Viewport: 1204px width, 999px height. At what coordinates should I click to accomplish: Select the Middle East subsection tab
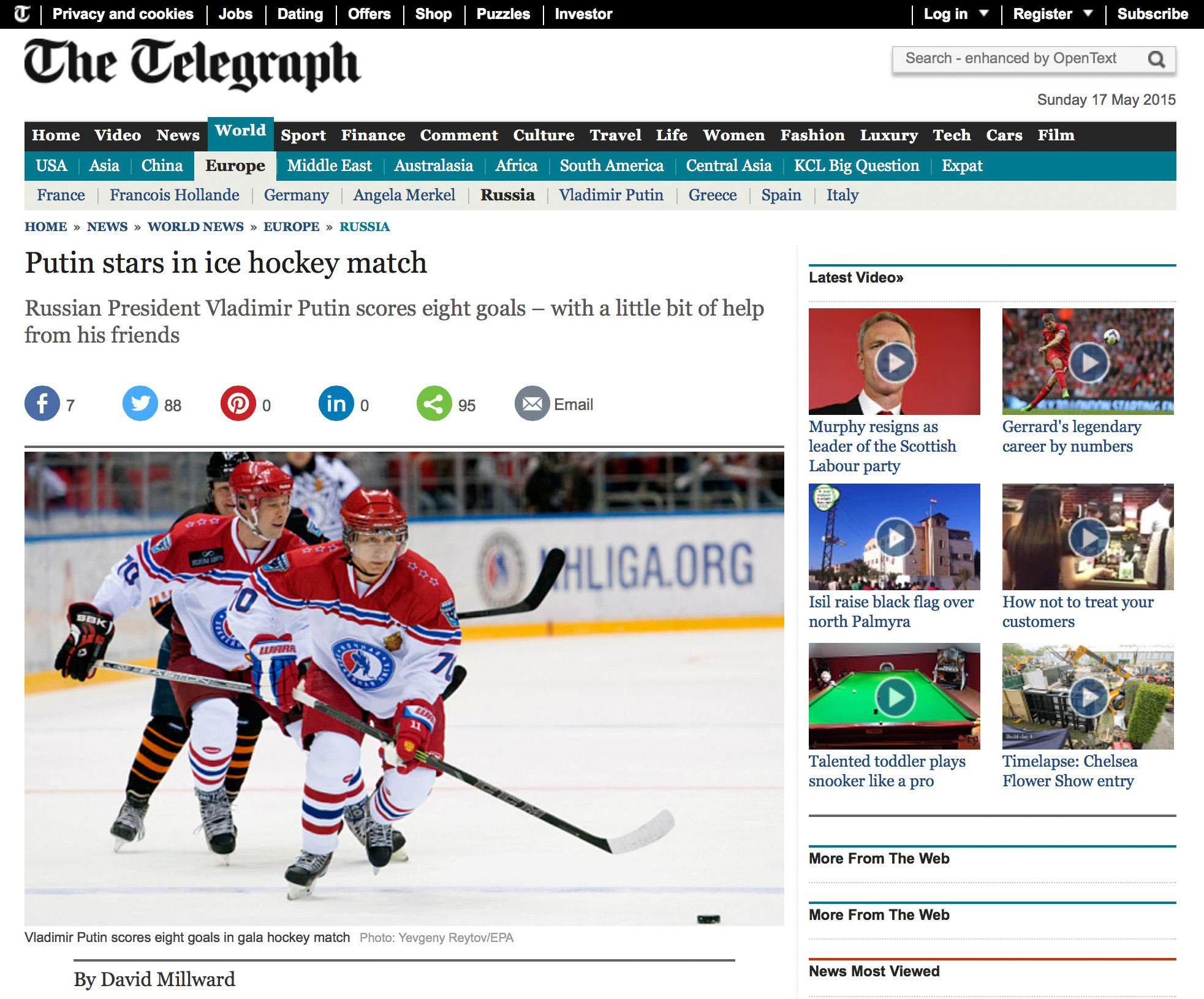coord(329,166)
